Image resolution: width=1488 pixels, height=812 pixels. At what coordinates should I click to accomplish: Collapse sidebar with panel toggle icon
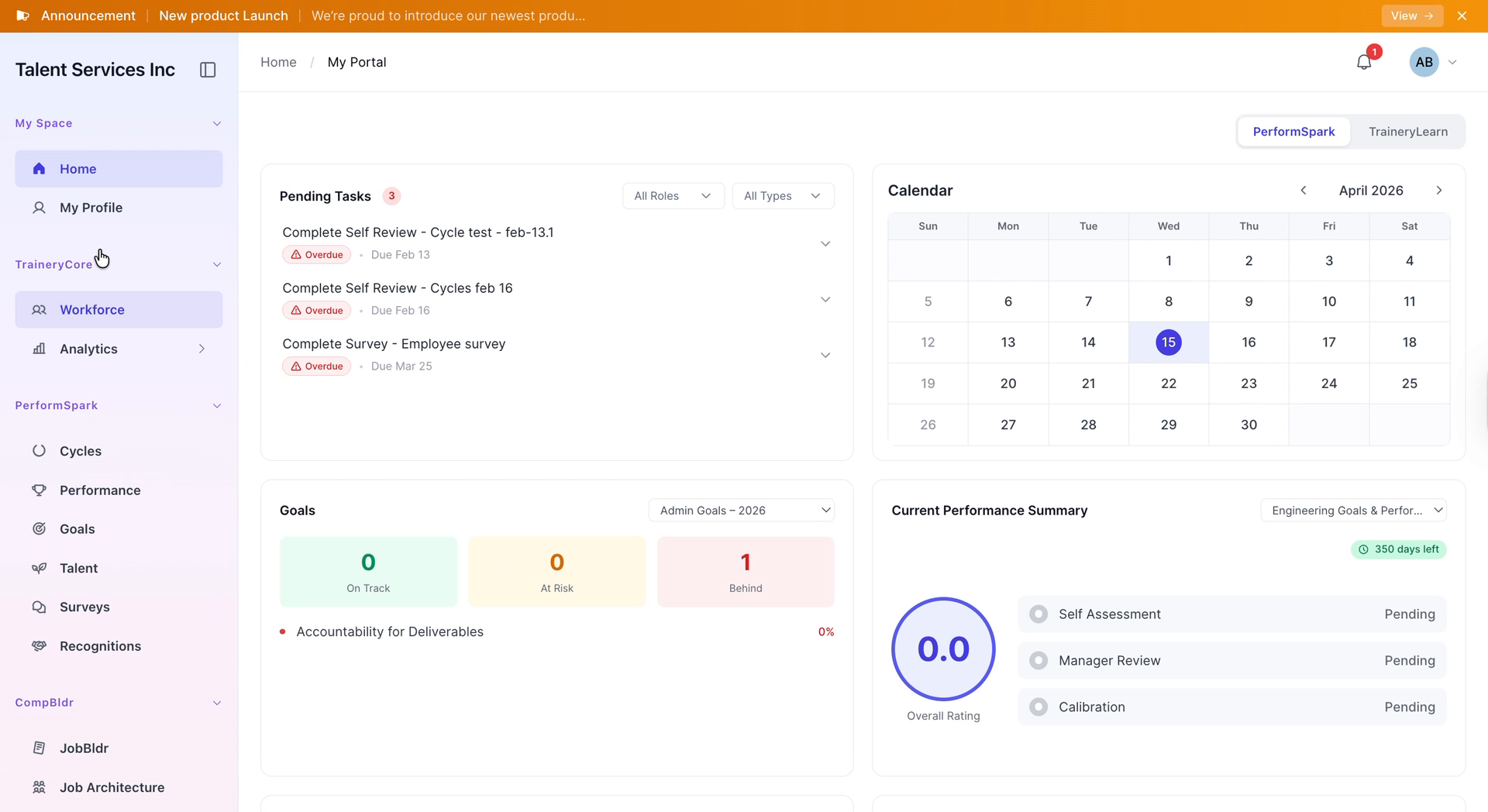point(208,70)
